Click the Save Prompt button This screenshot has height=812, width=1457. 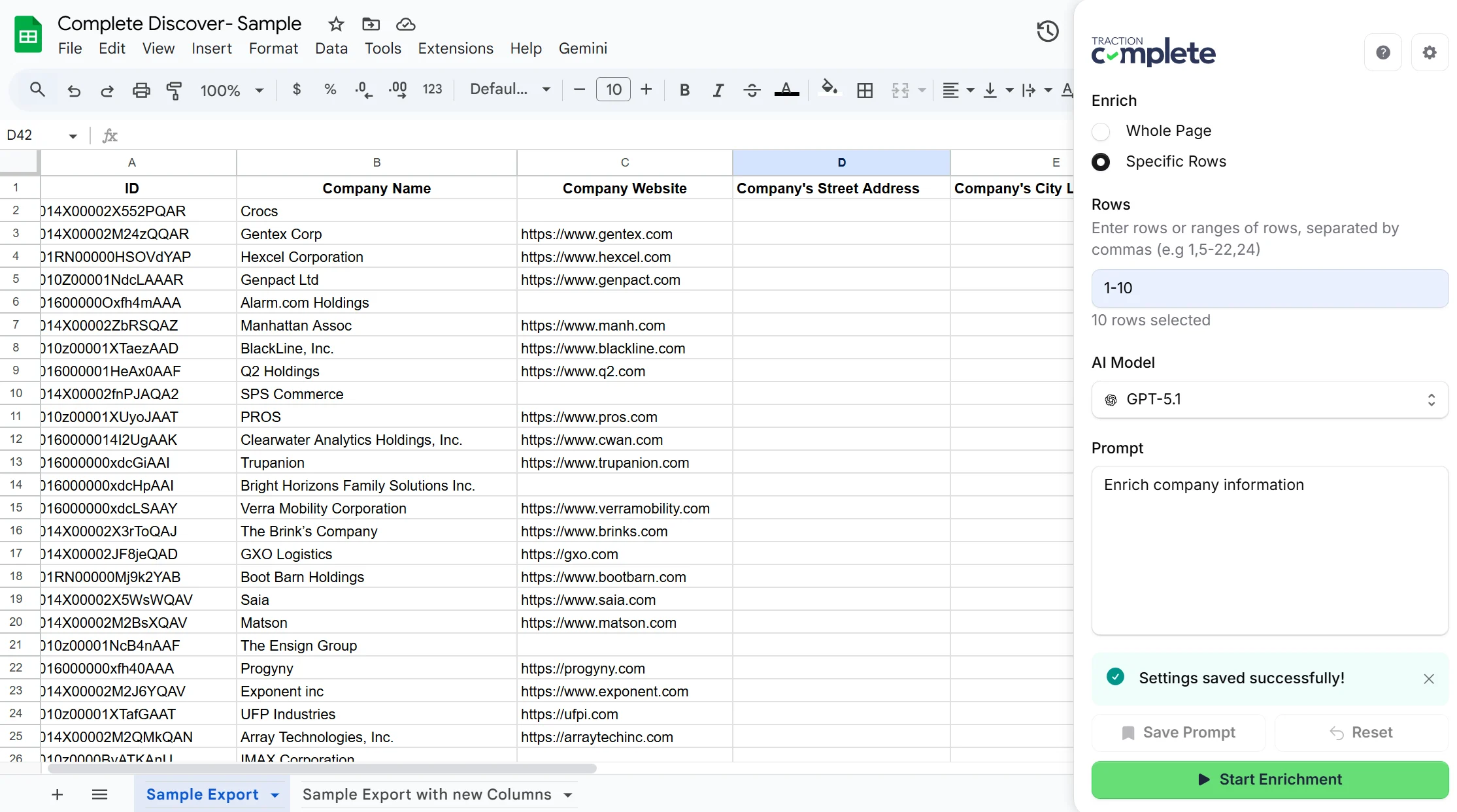click(x=1179, y=732)
